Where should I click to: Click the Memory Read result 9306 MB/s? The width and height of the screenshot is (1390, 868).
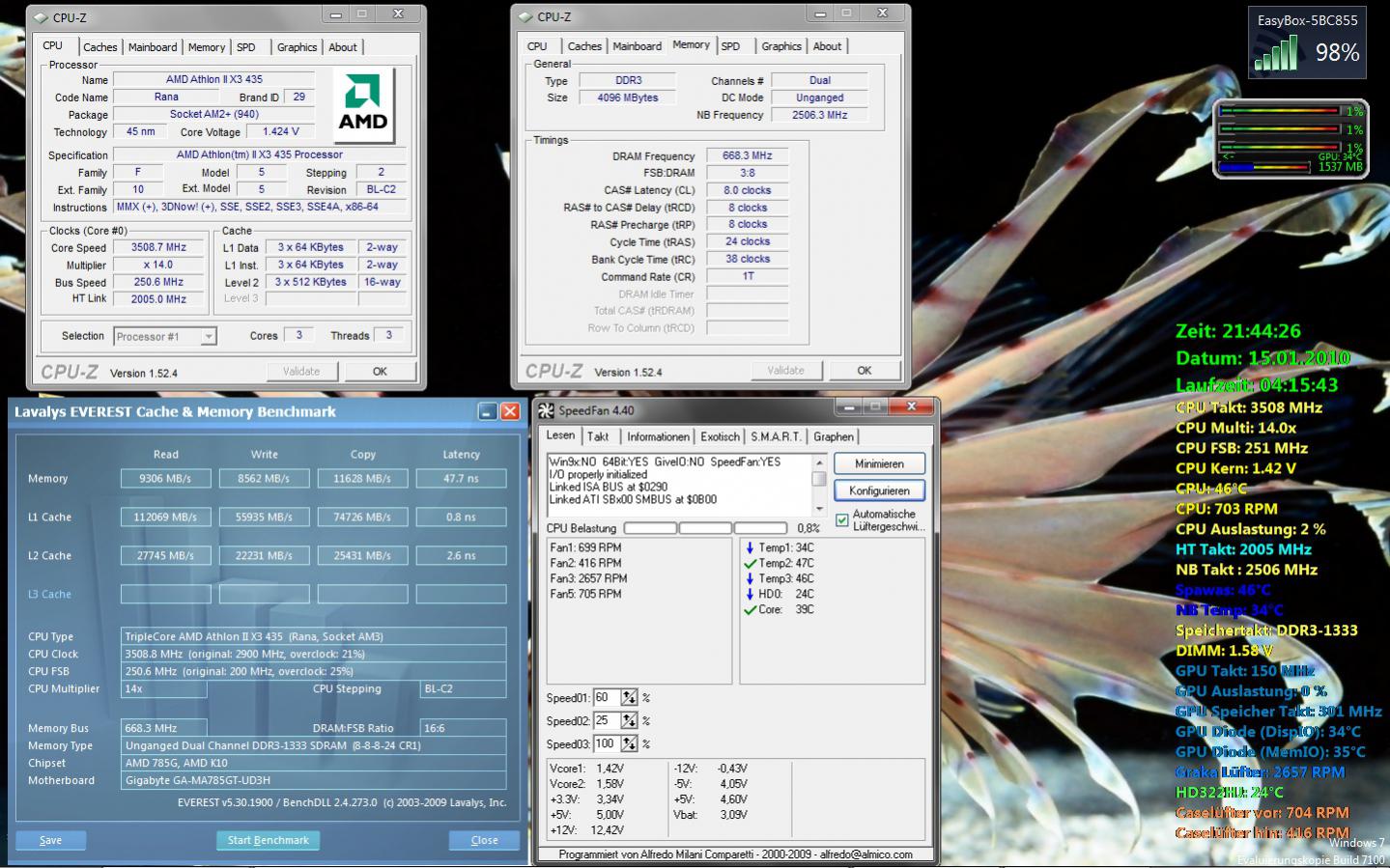pyautogui.click(x=165, y=478)
